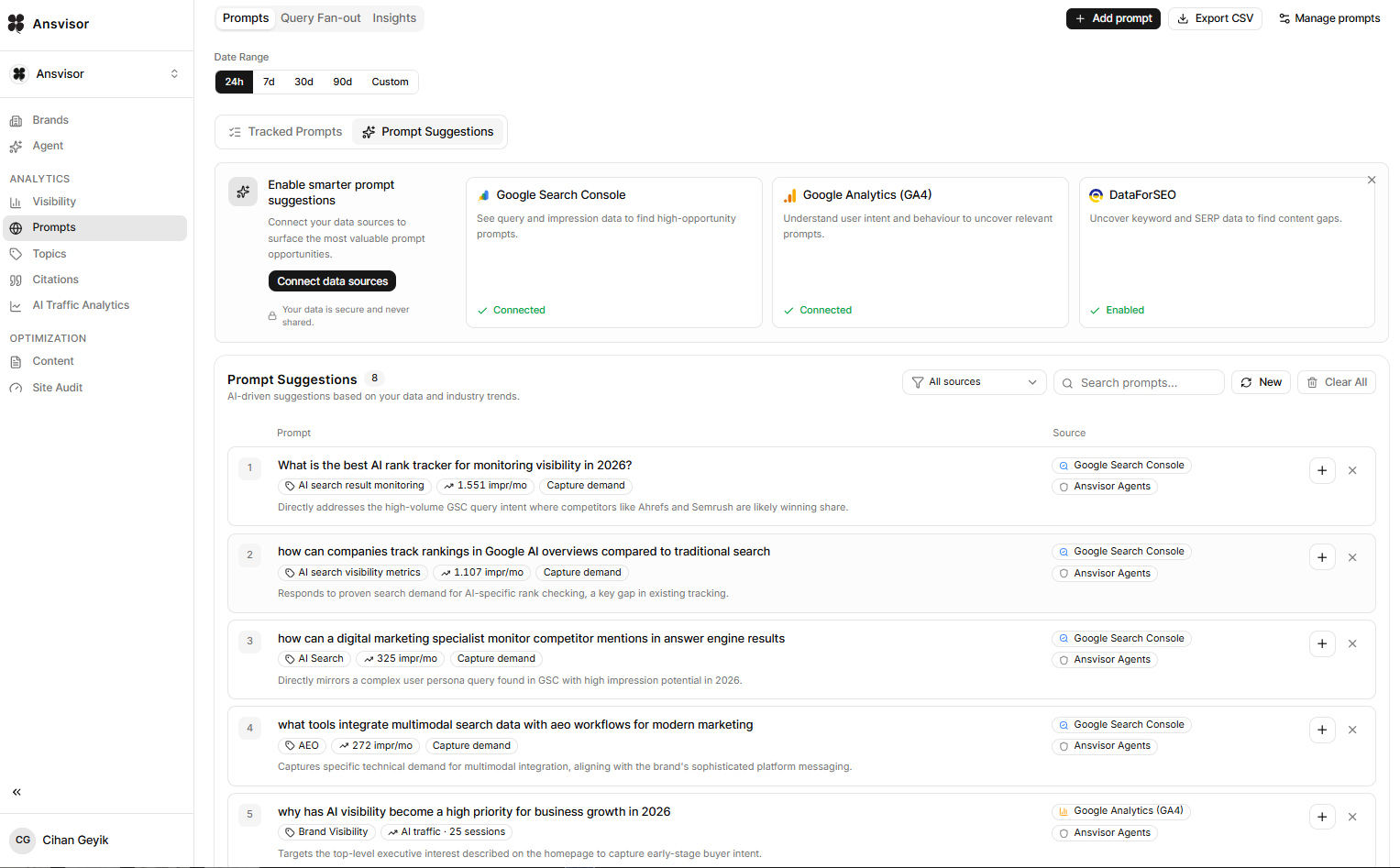1400x868 pixels.
Task: Click the 'AI search result monitoring' tag
Action: 354,486
